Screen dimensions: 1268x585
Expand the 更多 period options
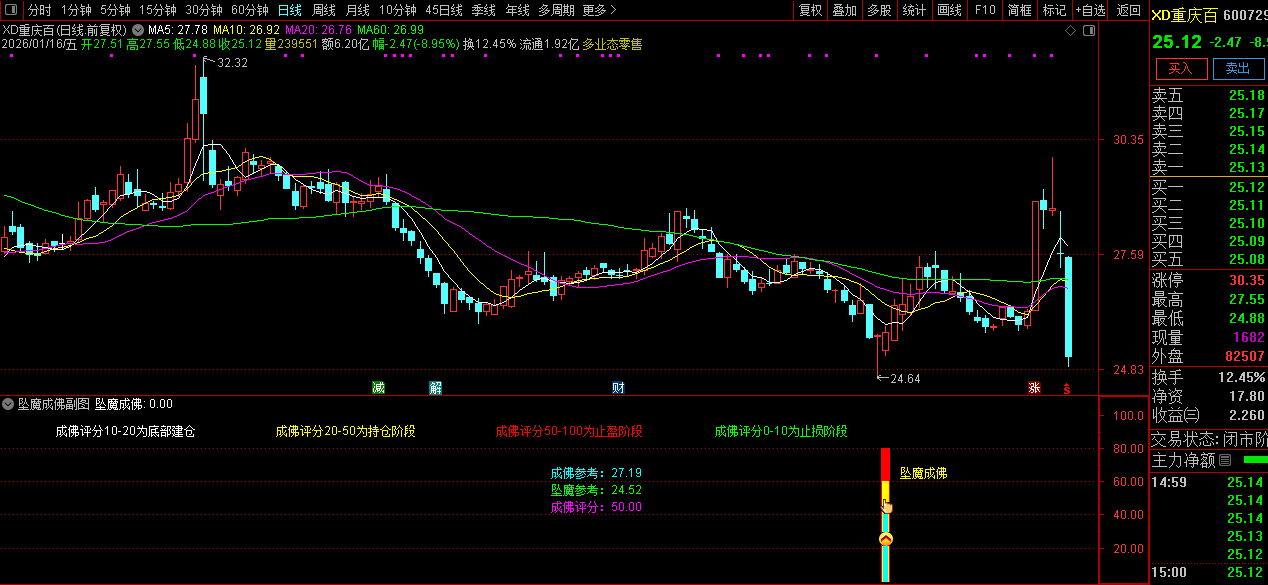(x=598, y=10)
